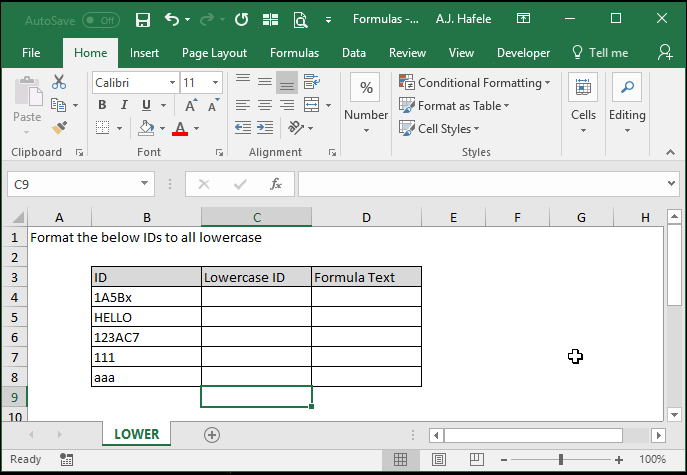Click the Ribbon Display Options icon
687x475 pixels.
coord(523,18)
